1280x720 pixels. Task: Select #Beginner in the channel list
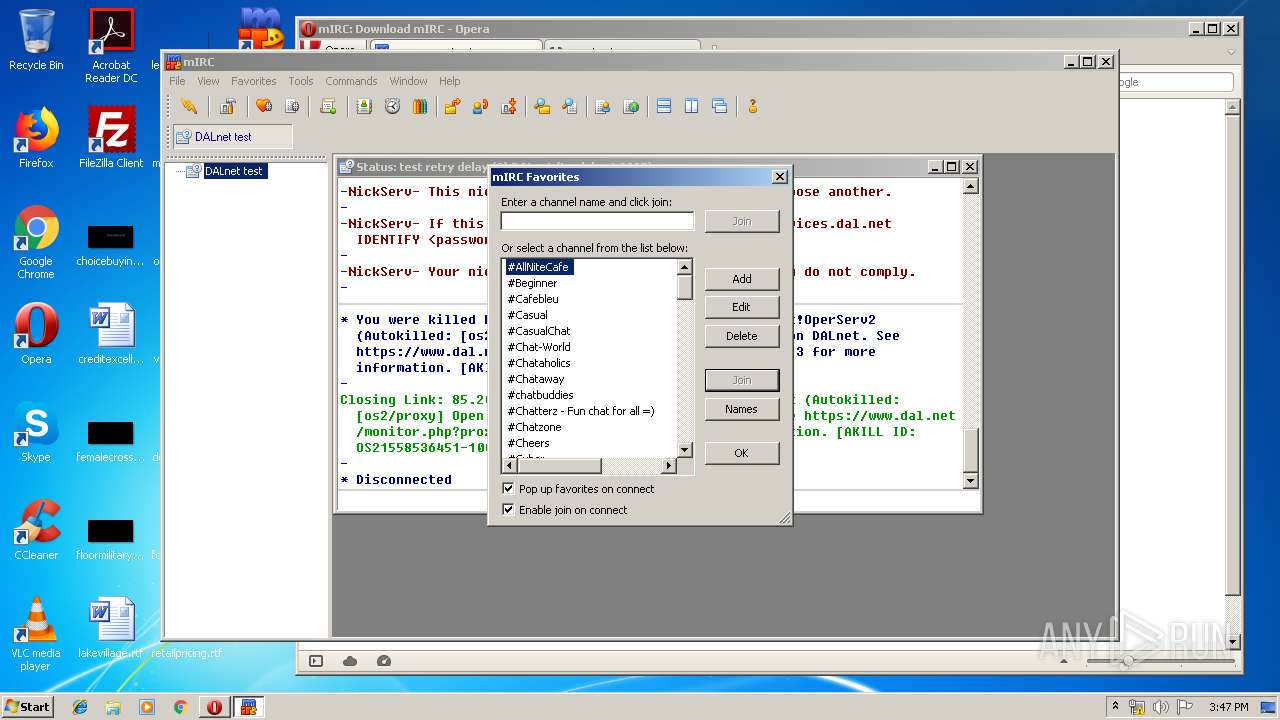tap(532, 283)
